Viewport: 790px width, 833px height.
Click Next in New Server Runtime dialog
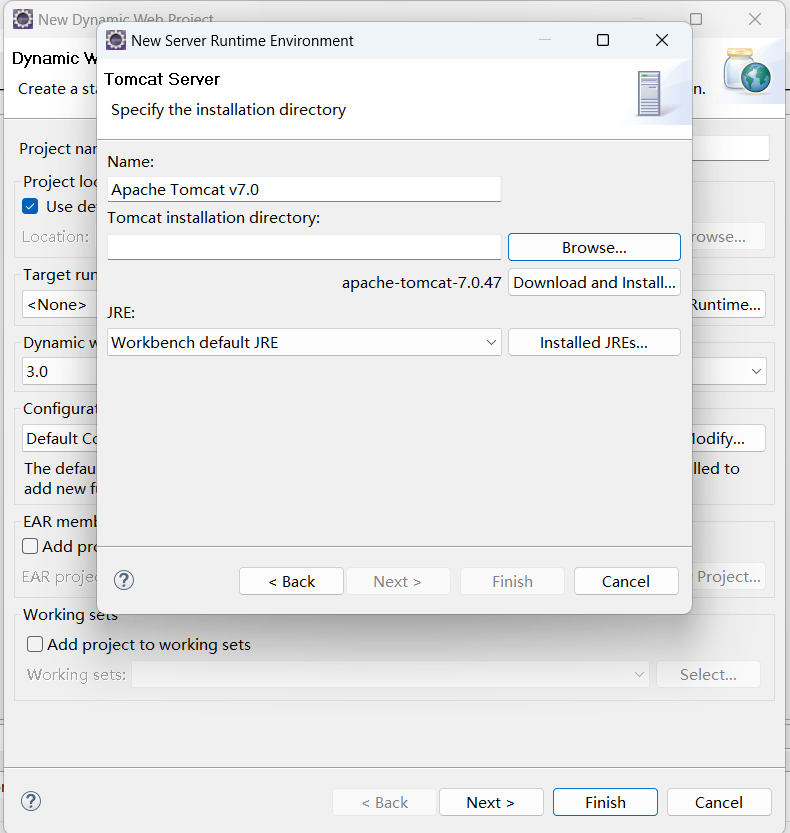click(397, 581)
